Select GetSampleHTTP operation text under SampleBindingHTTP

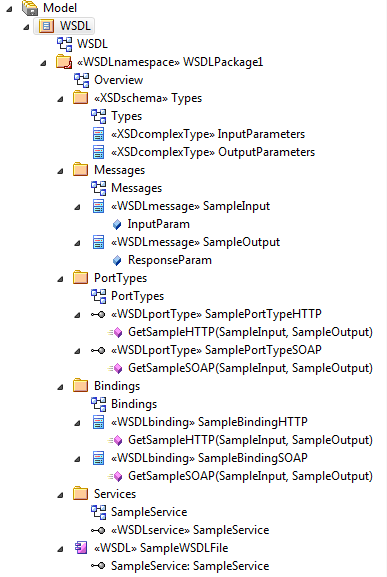250,440
